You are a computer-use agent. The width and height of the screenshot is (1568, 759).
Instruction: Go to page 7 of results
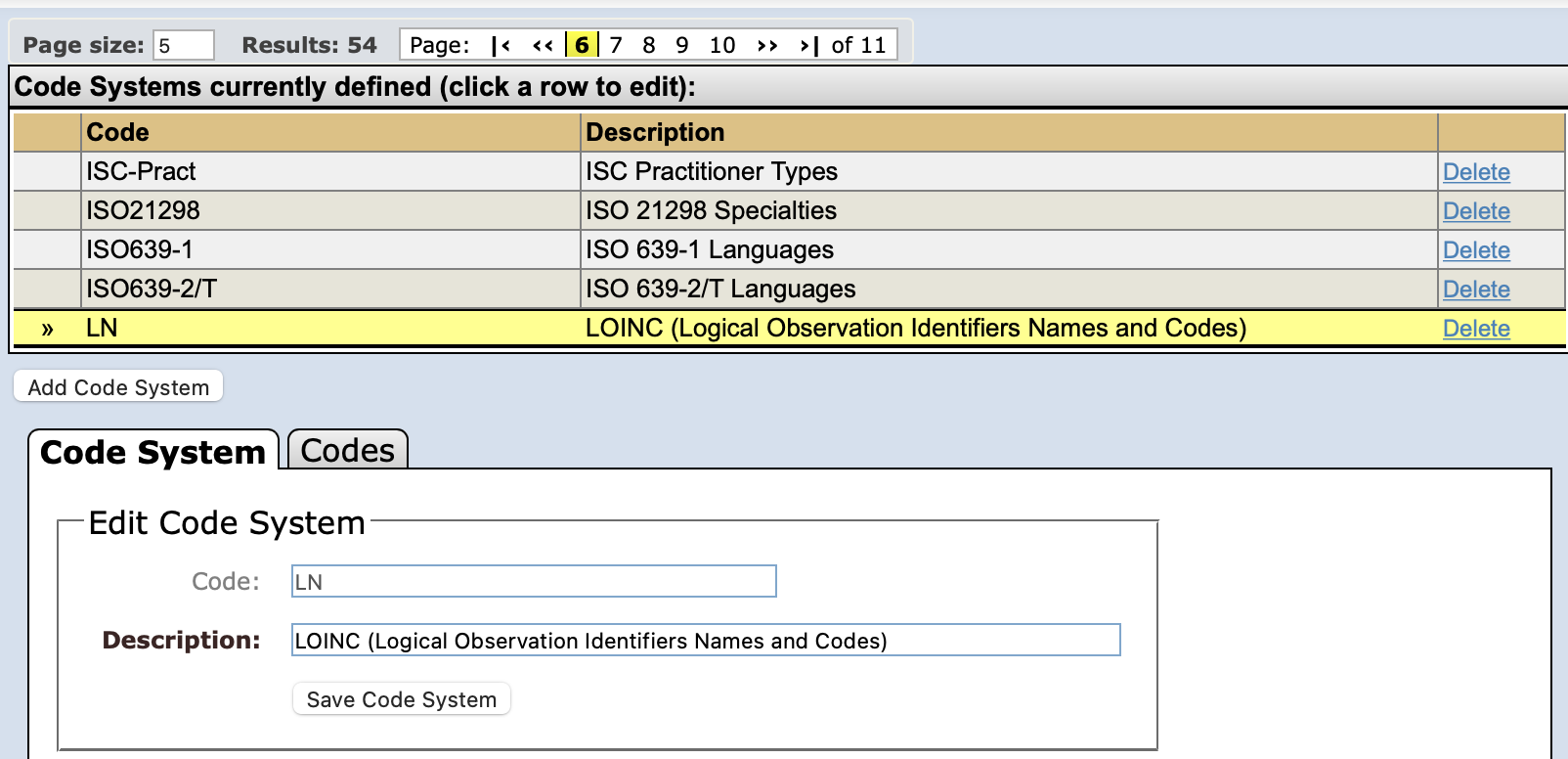tap(616, 45)
